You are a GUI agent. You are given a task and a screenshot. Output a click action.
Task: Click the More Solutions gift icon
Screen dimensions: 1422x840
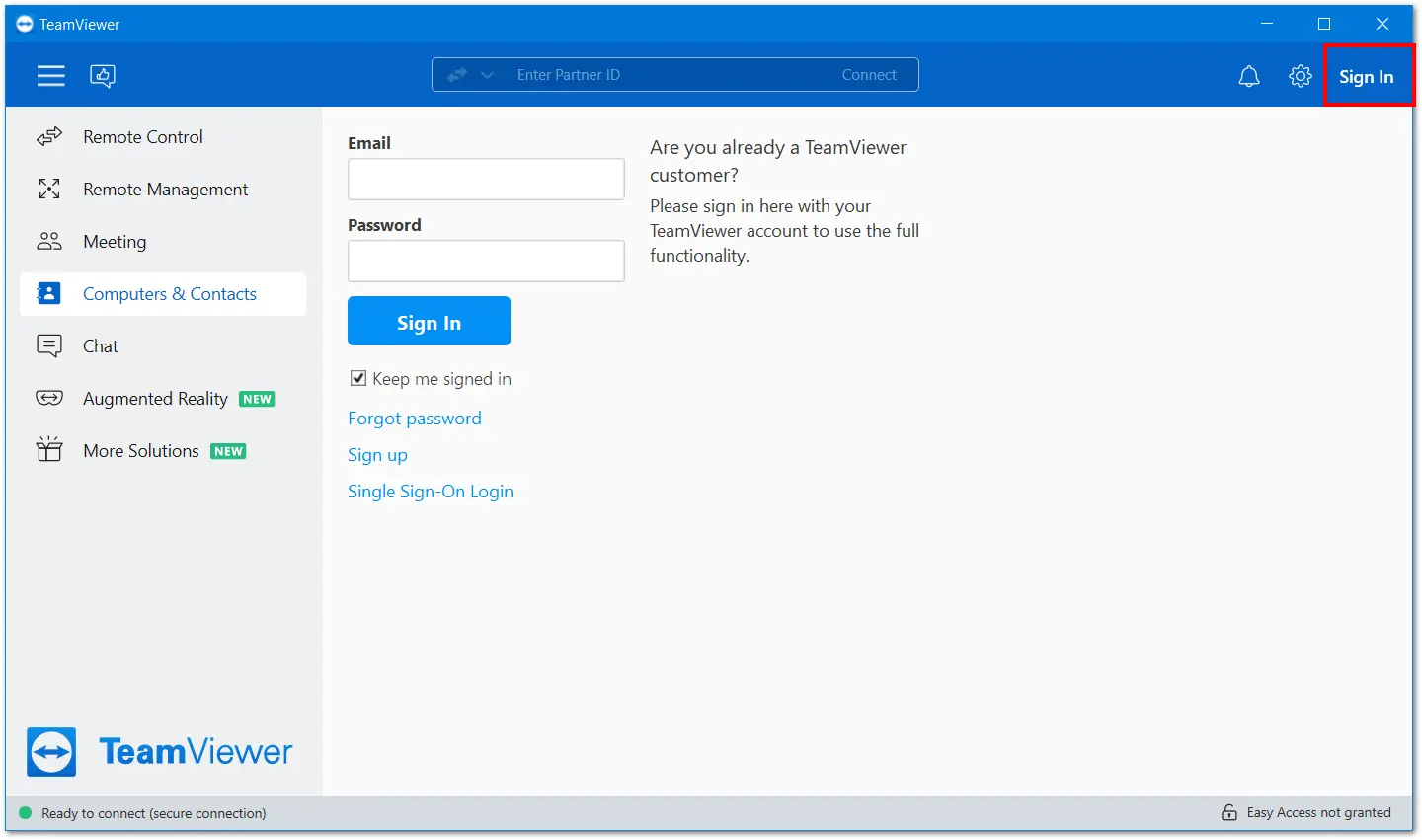49,450
